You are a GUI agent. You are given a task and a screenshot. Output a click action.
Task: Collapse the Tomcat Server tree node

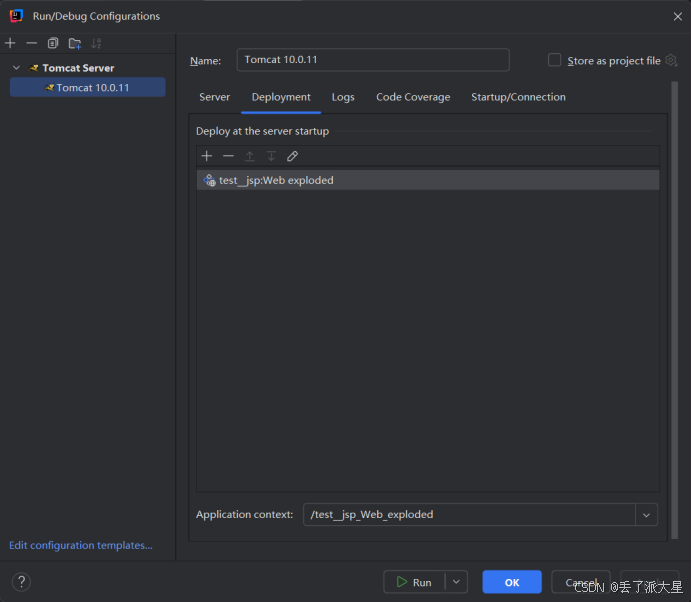tap(16, 68)
